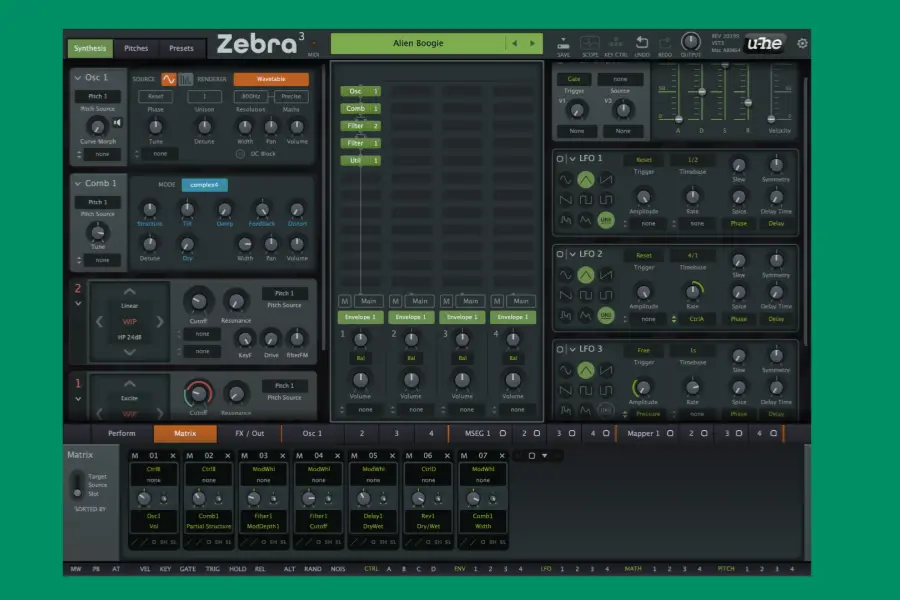Toggle the UNI button in LFO 1
The height and width of the screenshot is (600, 900).
coord(606,219)
